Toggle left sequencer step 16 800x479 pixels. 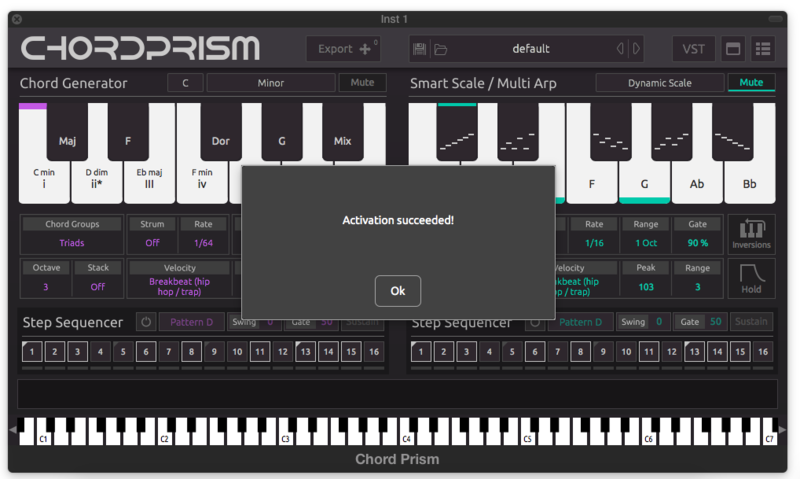tap(374, 351)
